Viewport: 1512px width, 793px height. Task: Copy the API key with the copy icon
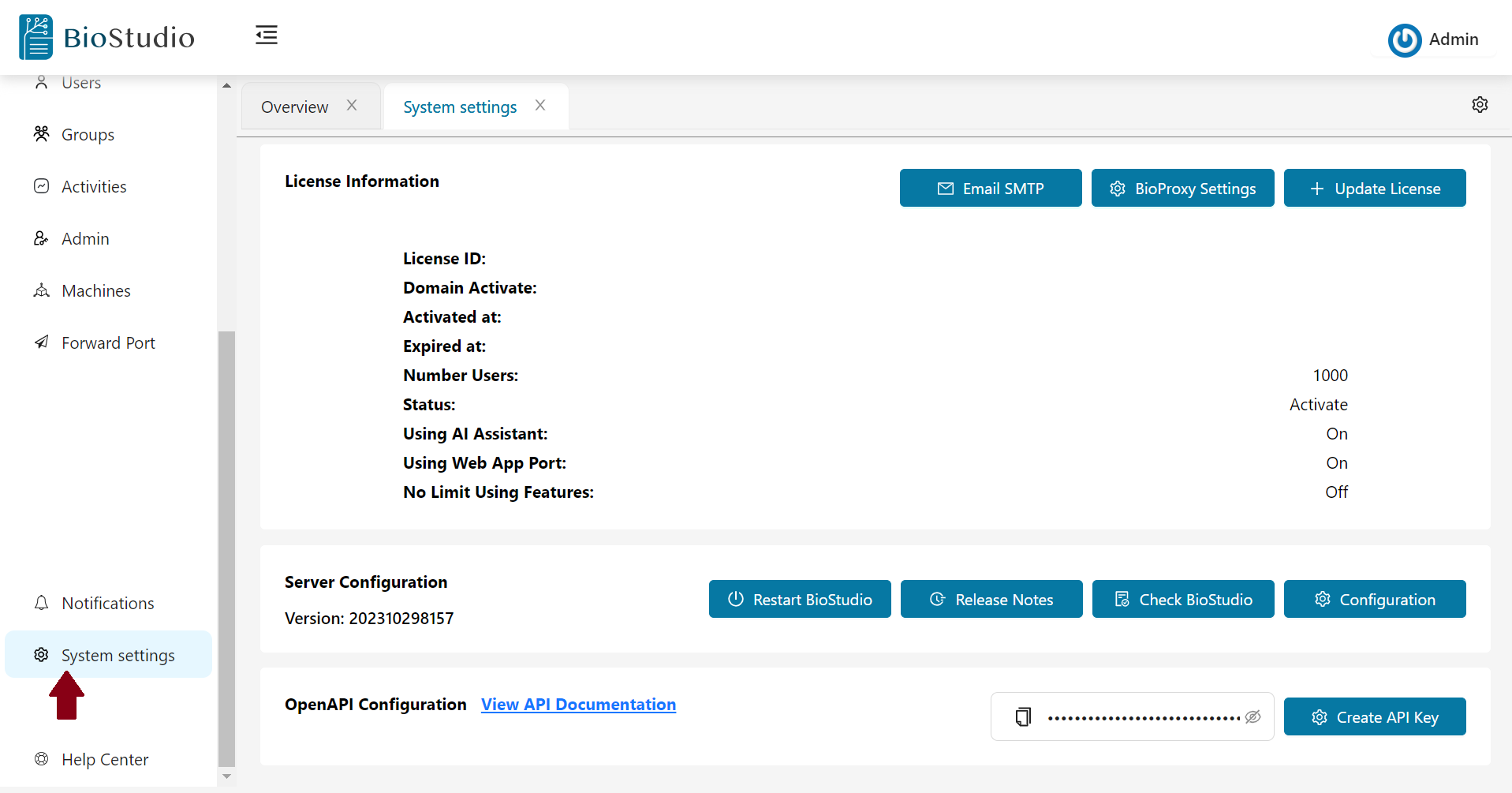coord(1023,716)
